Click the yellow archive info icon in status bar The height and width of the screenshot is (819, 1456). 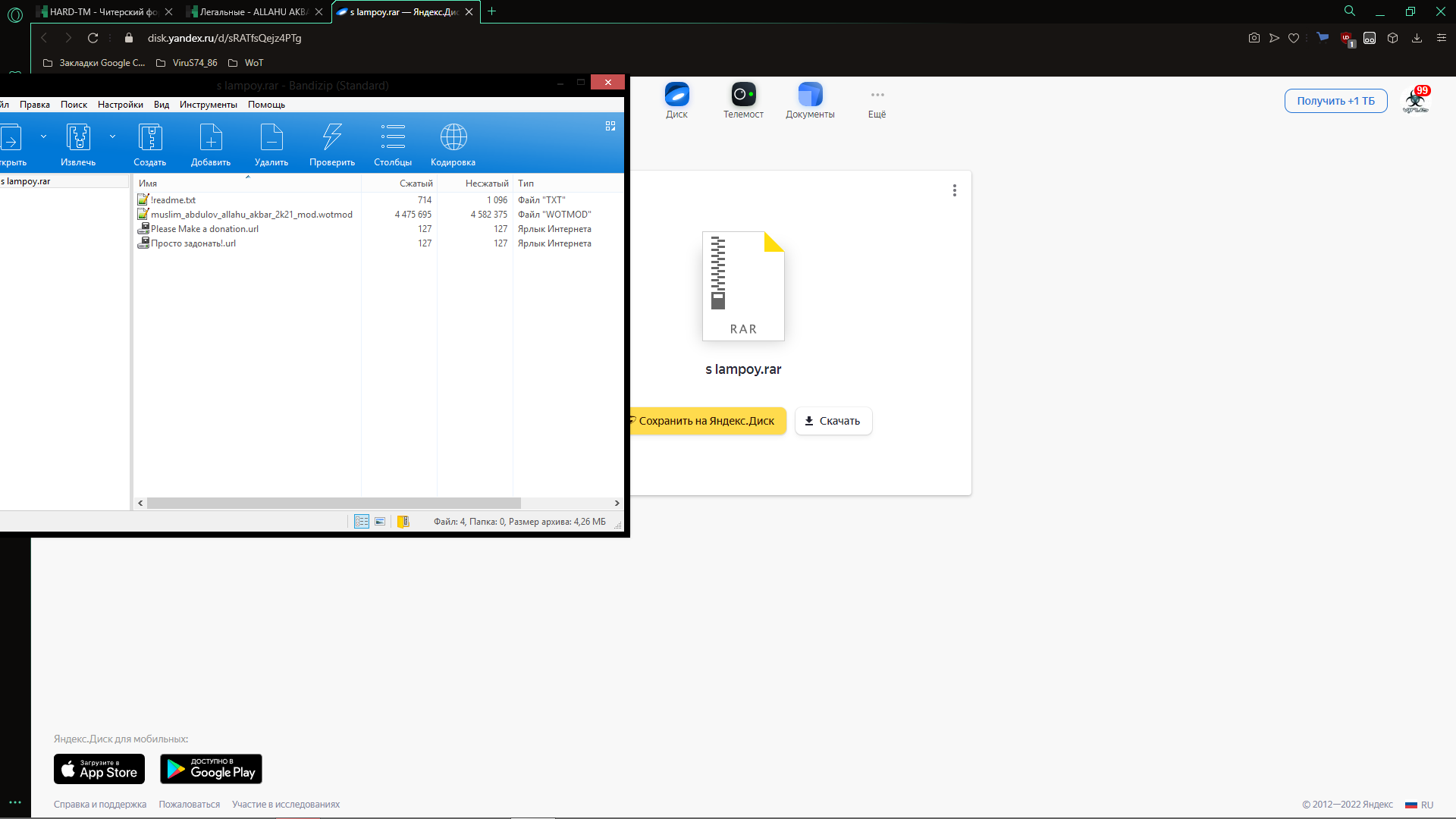403,522
